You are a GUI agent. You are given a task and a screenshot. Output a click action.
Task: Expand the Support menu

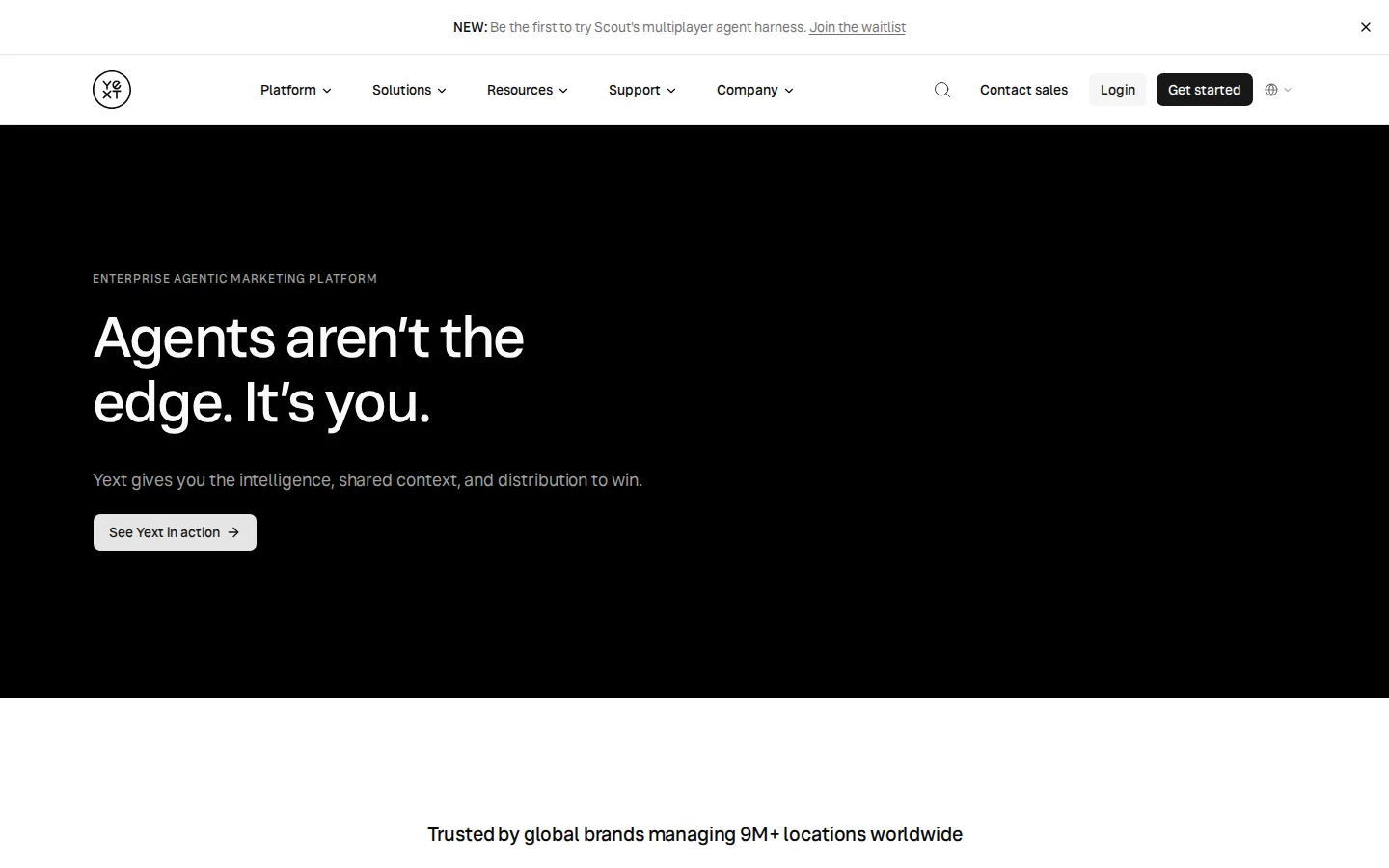[x=641, y=90]
